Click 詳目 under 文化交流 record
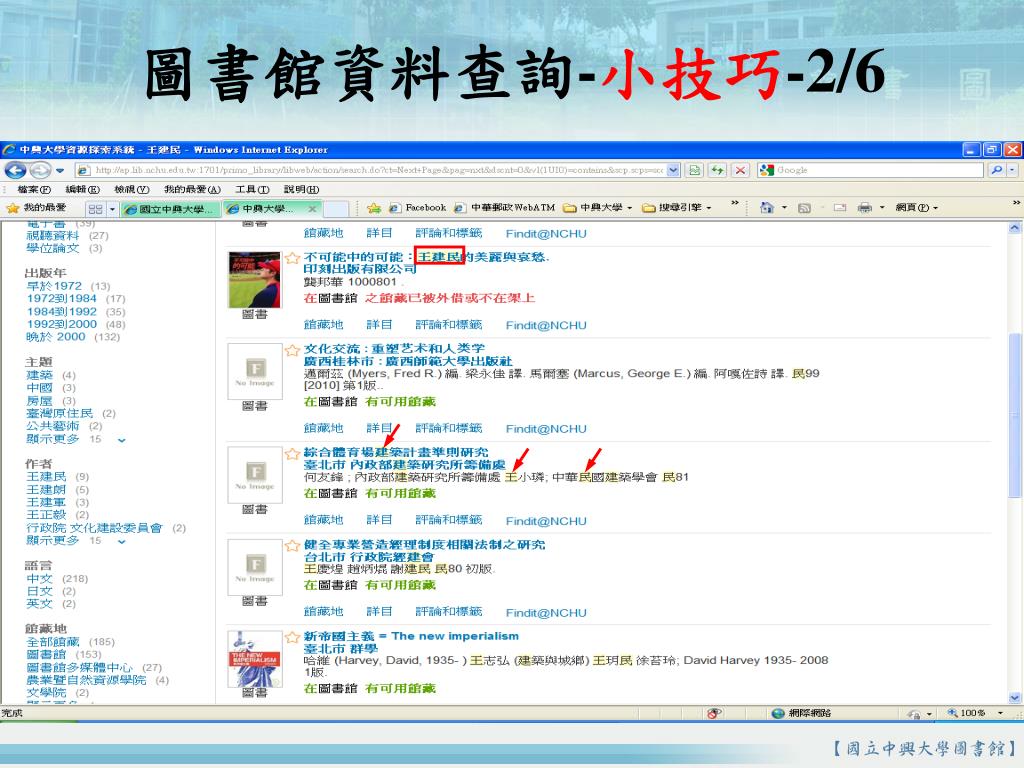The image size is (1024, 768). tap(379, 428)
